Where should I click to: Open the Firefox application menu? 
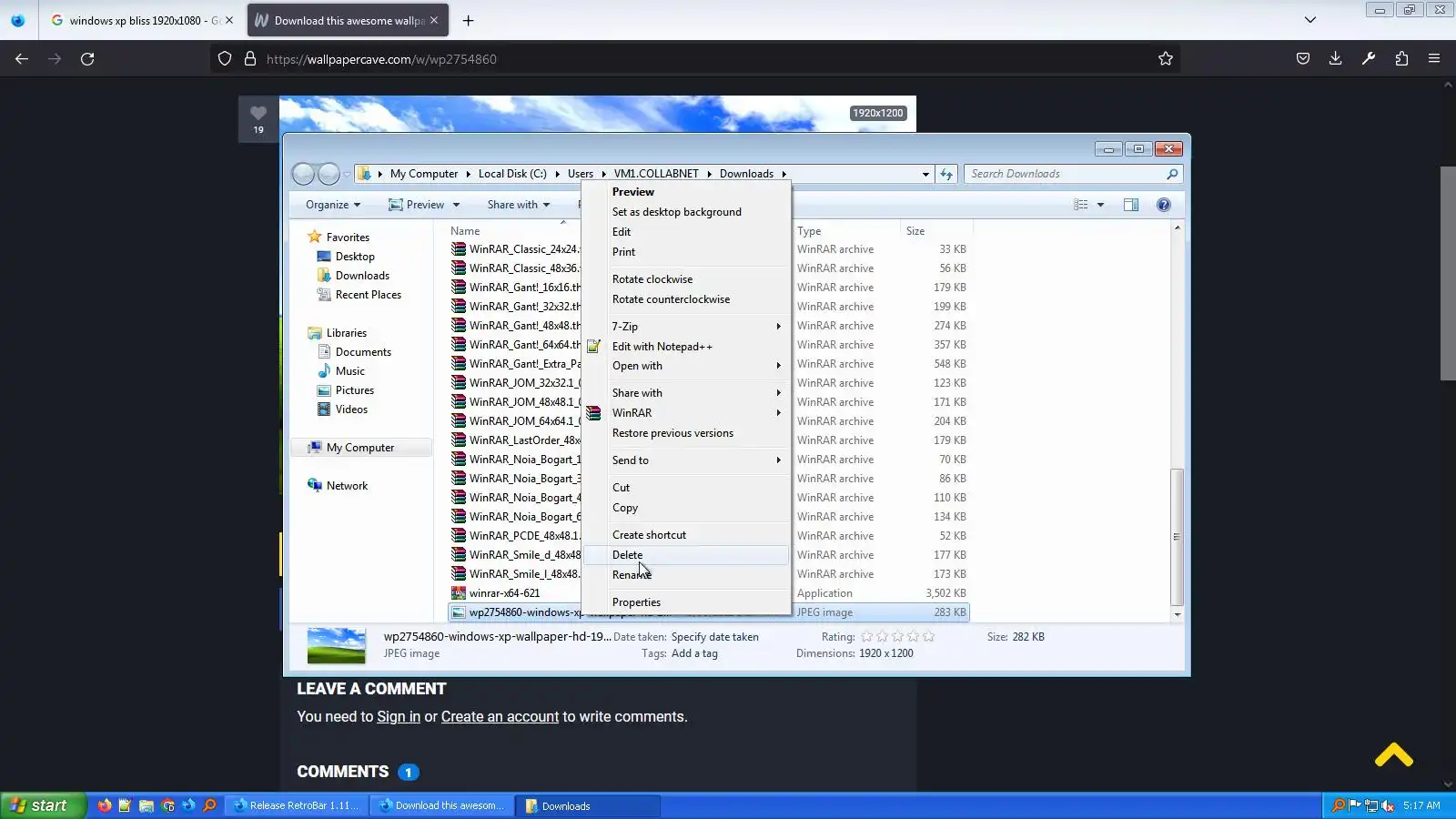coord(1434,59)
